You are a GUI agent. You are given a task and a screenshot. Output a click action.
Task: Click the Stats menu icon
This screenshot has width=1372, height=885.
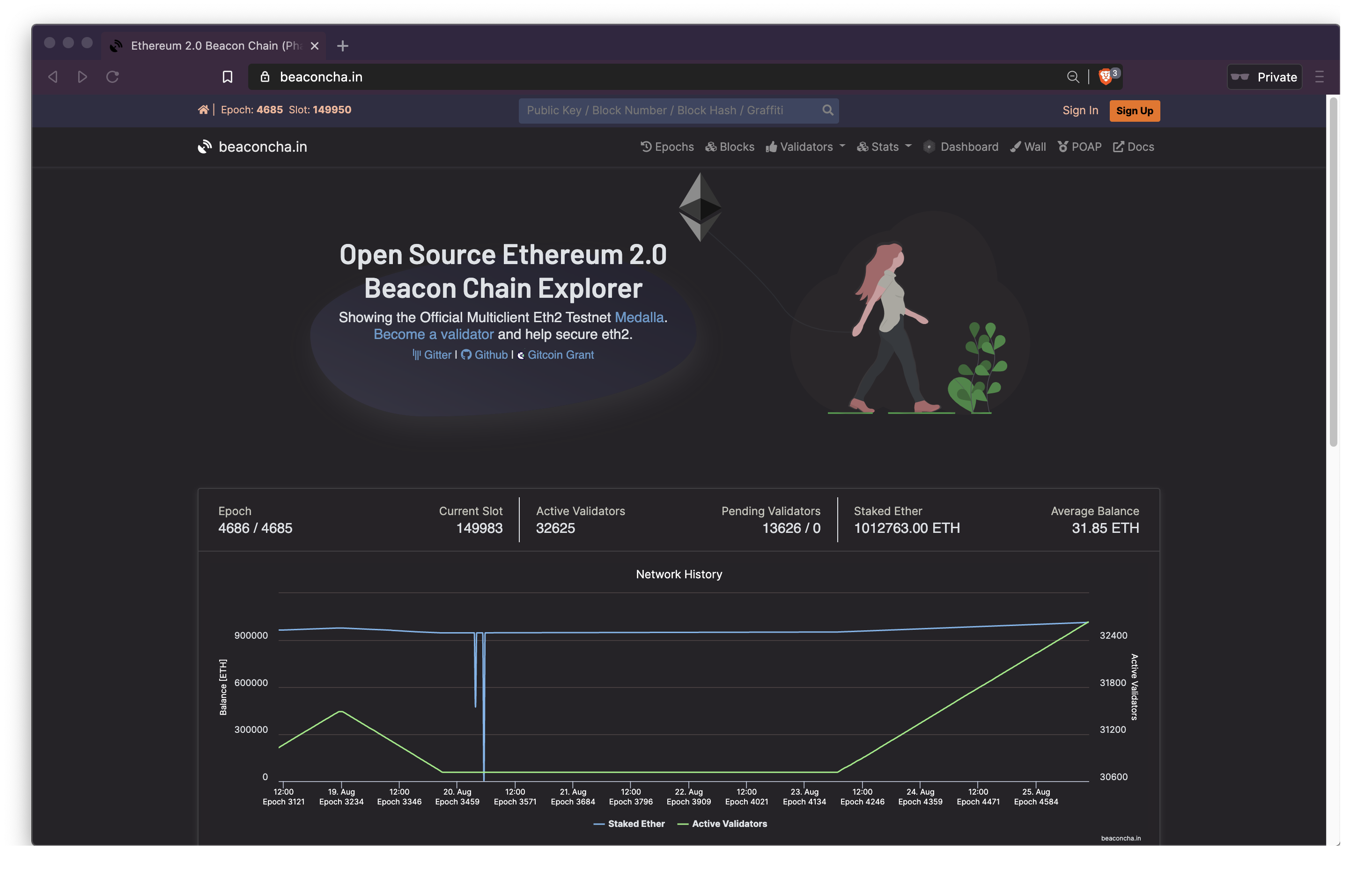pos(863,147)
